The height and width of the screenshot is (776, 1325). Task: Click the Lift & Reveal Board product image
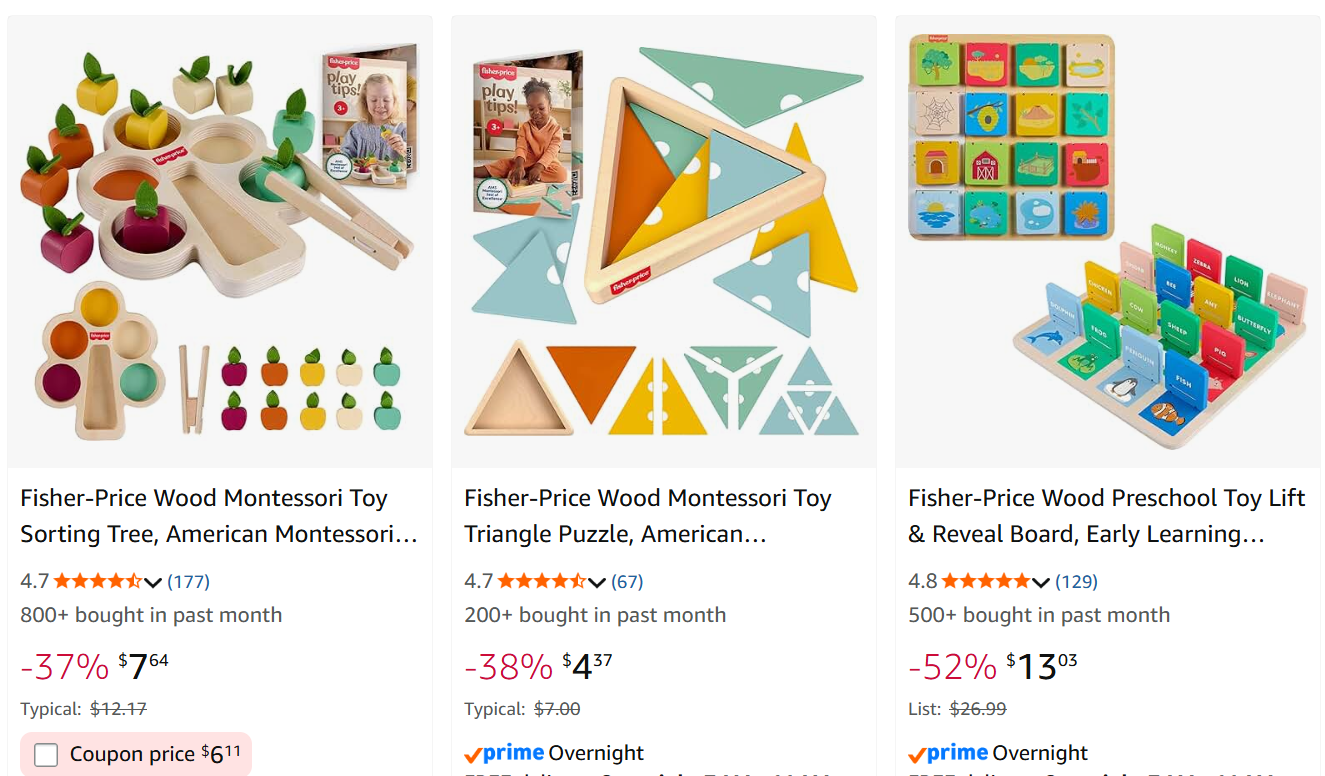(x=1108, y=242)
